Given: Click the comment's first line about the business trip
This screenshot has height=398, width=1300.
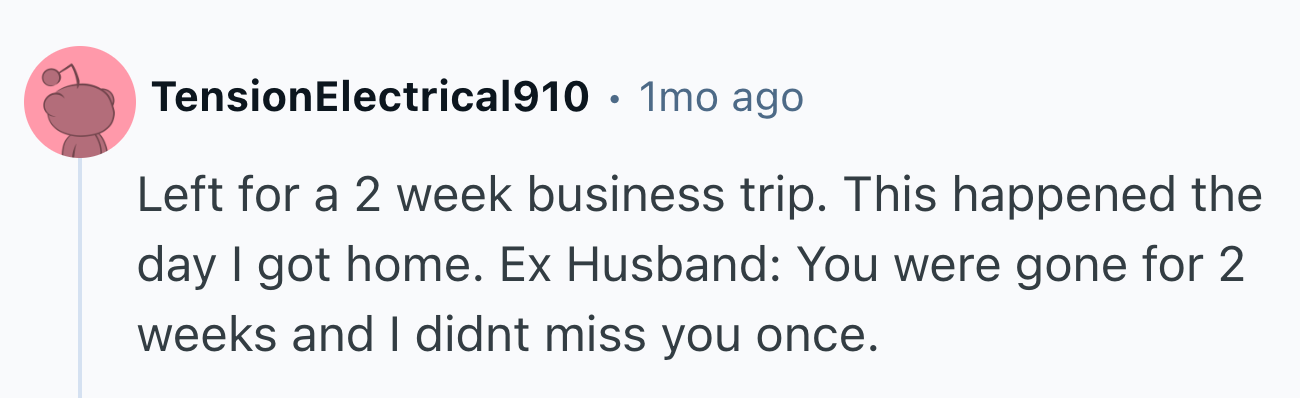Looking at the screenshot, I should 700,196.
